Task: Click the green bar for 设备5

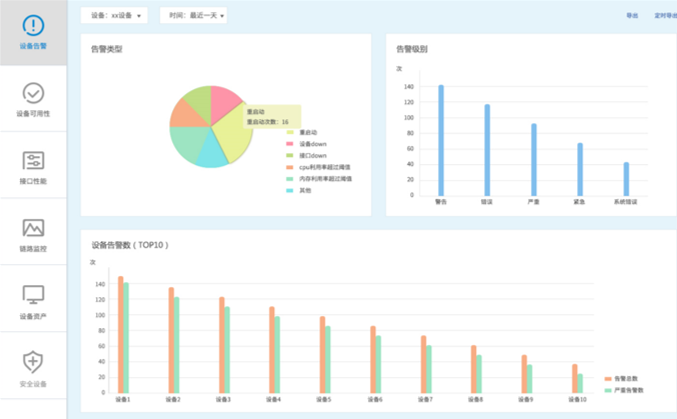Action: tap(328, 359)
